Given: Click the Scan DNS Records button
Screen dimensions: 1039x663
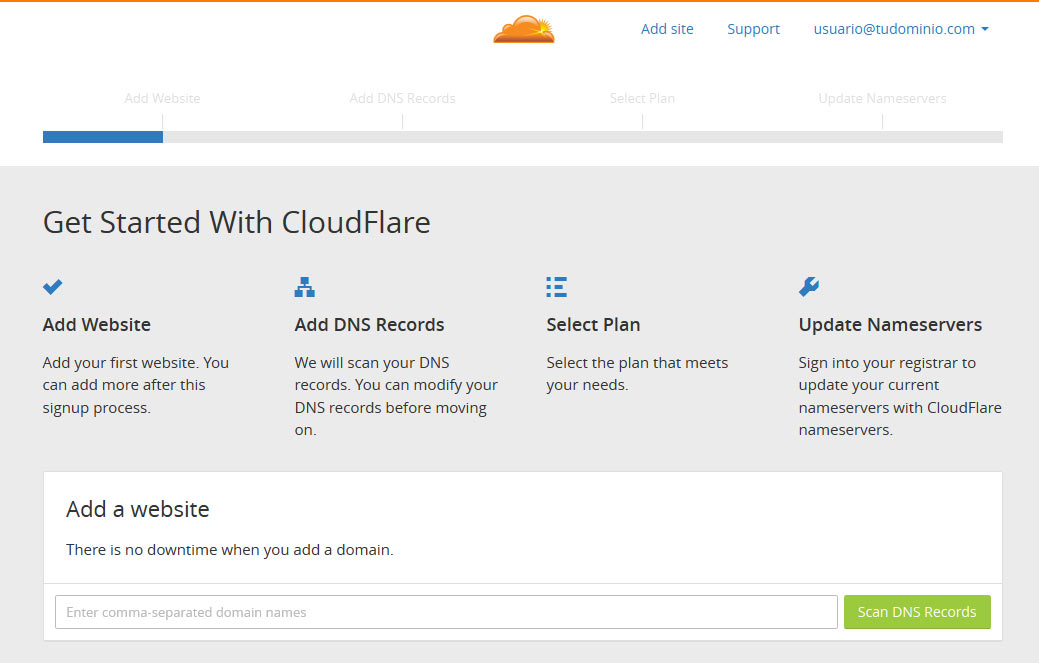Looking at the screenshot, I should [917, 612].
